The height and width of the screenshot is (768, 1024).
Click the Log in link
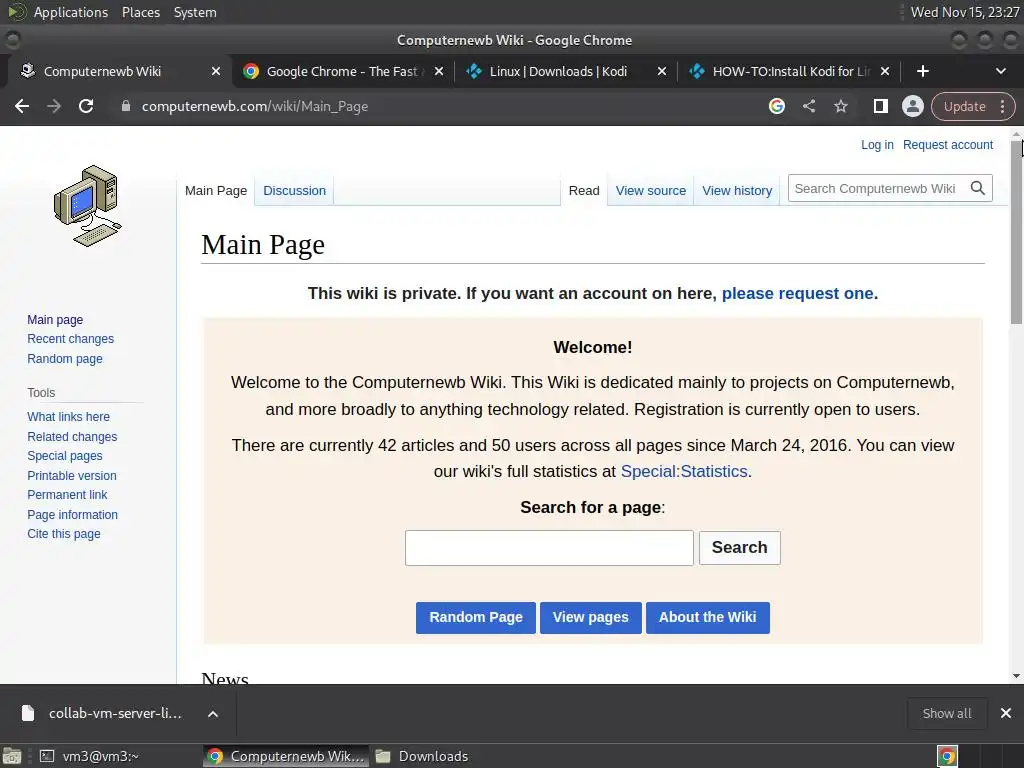click(877, 145)
